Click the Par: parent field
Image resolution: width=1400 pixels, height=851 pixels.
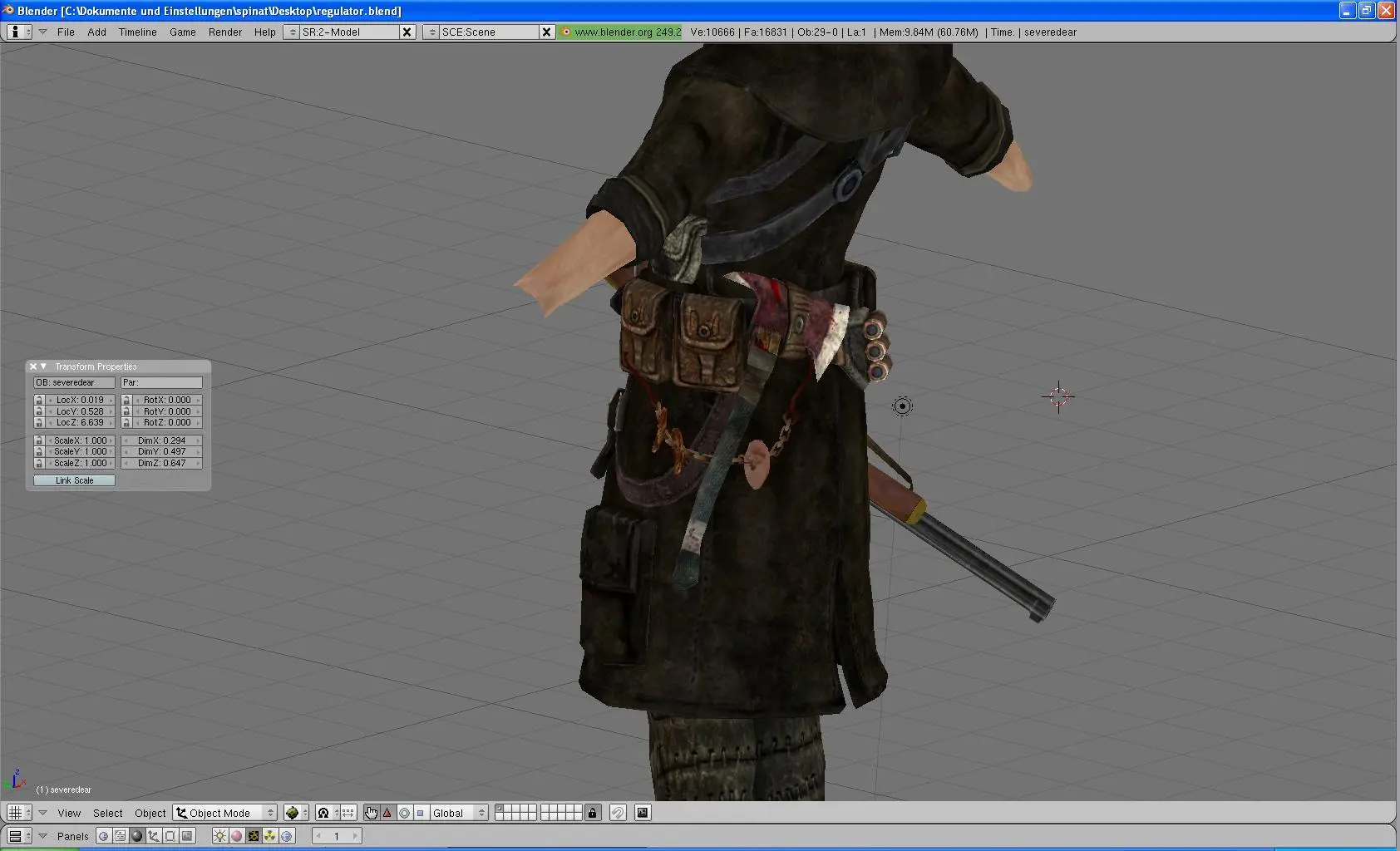161,382
